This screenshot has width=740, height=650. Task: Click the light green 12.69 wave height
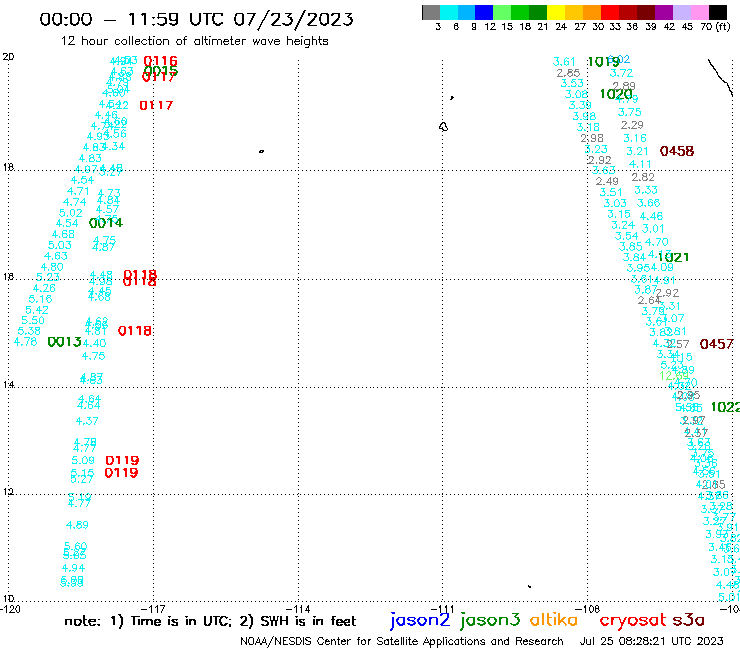tap(674, 376)
